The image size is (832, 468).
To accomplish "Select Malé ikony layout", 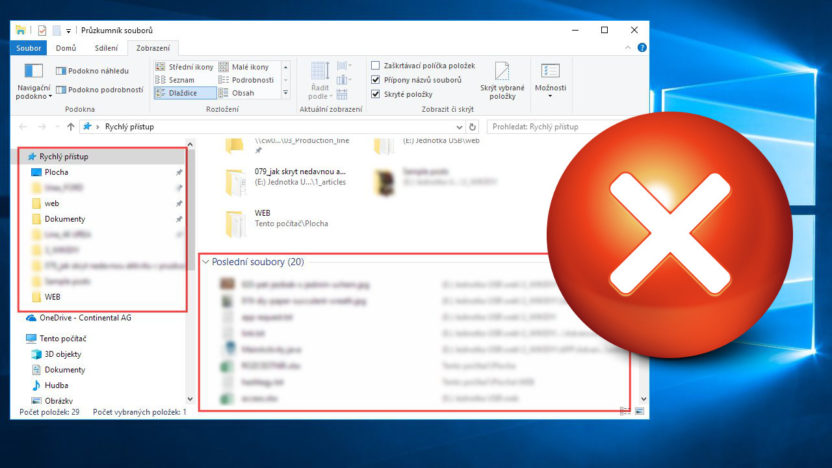I will pyautogui.click(x=245, y=67).
